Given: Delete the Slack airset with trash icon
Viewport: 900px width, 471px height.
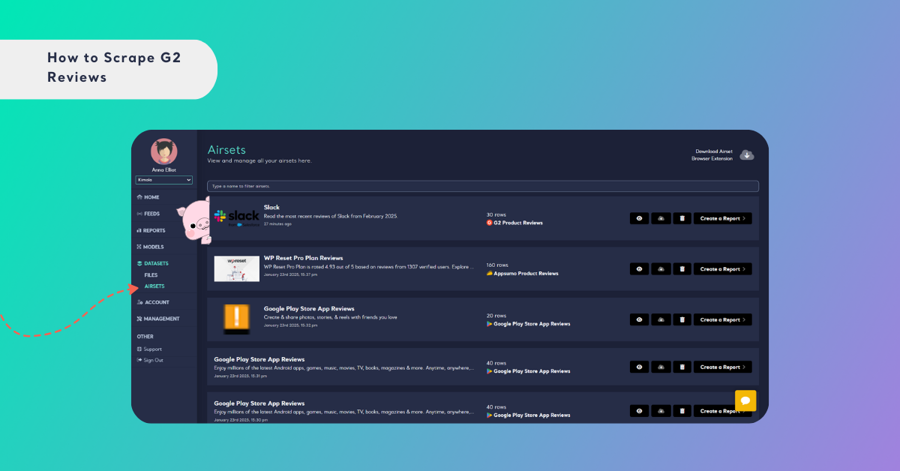Looking at the screenshot, I should coord(682,219).
